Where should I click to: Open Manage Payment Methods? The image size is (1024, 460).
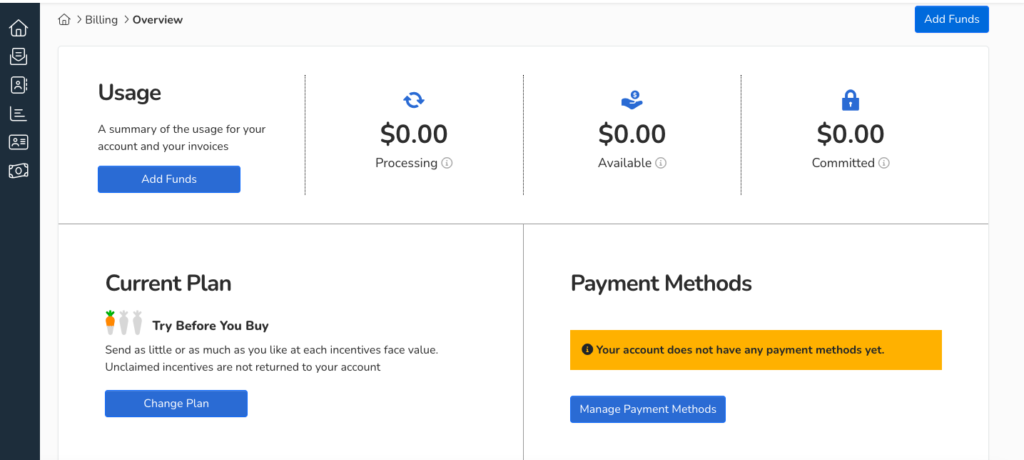pos(648,409)
